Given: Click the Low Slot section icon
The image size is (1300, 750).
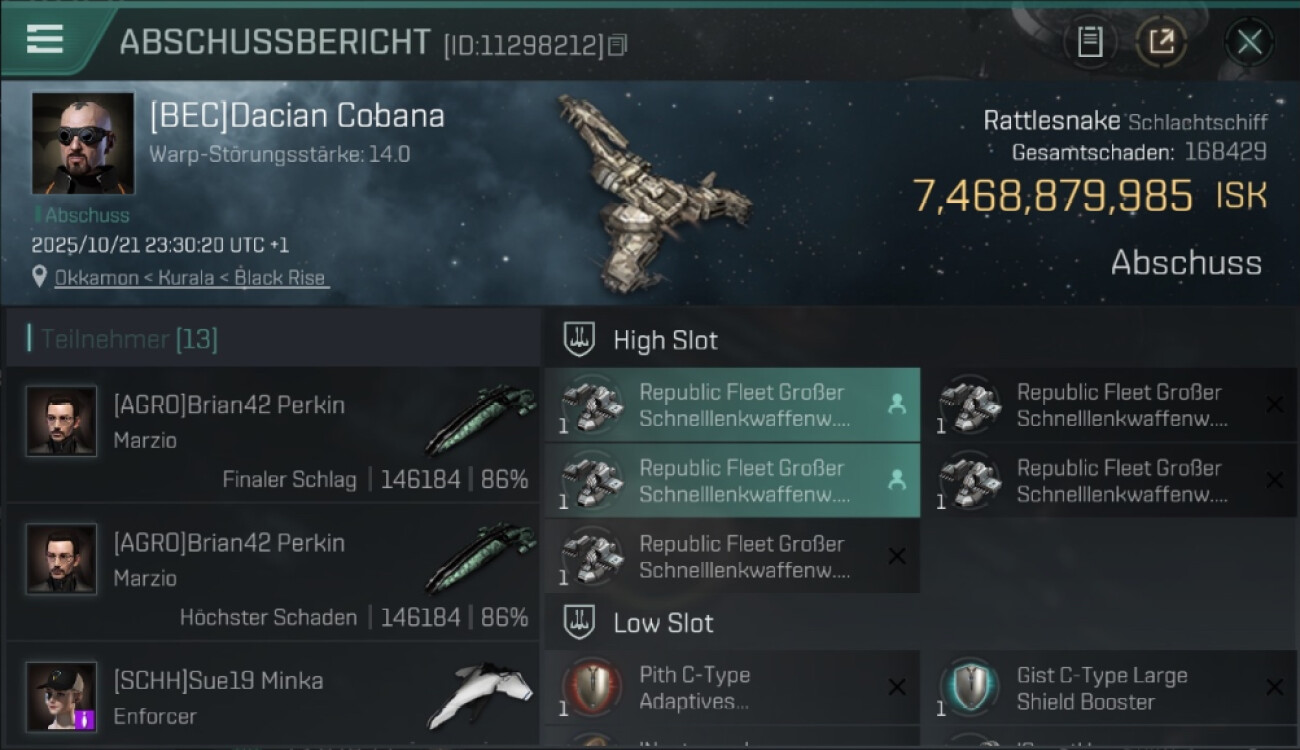Looking at the screenshot, I should 580,623.
